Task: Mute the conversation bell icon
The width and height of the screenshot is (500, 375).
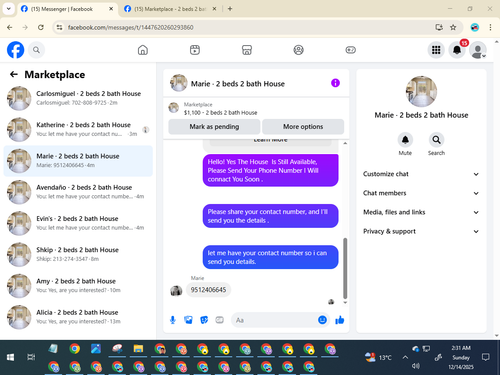Action: 405,140
